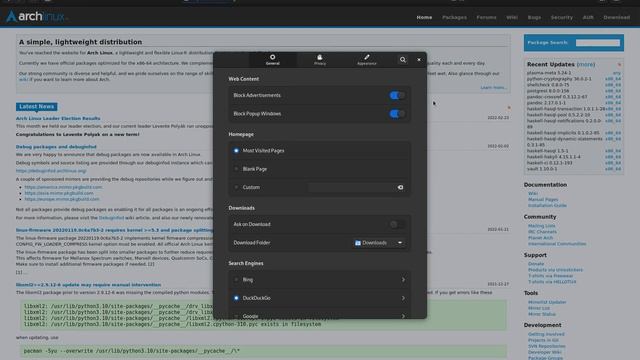Open Wiki in the Arch navigation bar
Screen dimensions: 640x360
(512, 18)
